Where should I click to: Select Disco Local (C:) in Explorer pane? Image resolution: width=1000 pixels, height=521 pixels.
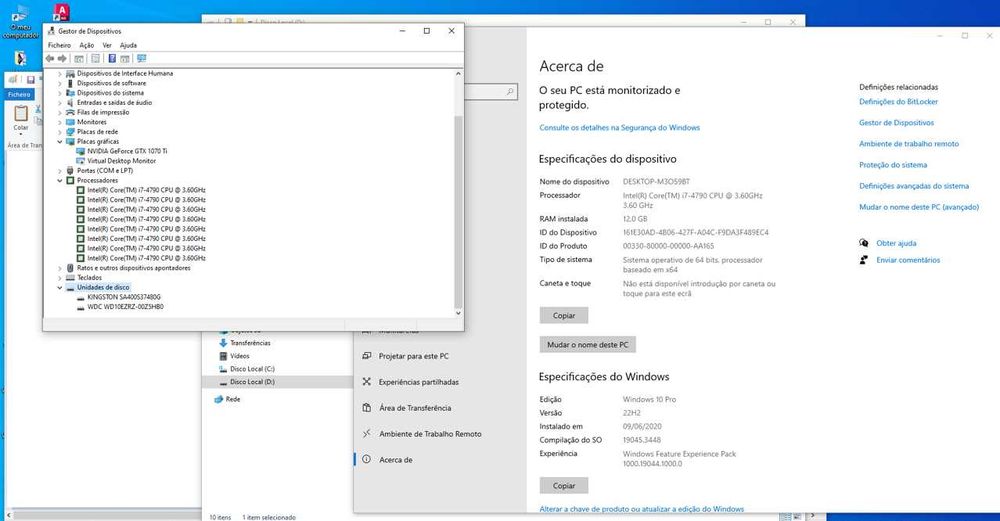coord(252,369)
